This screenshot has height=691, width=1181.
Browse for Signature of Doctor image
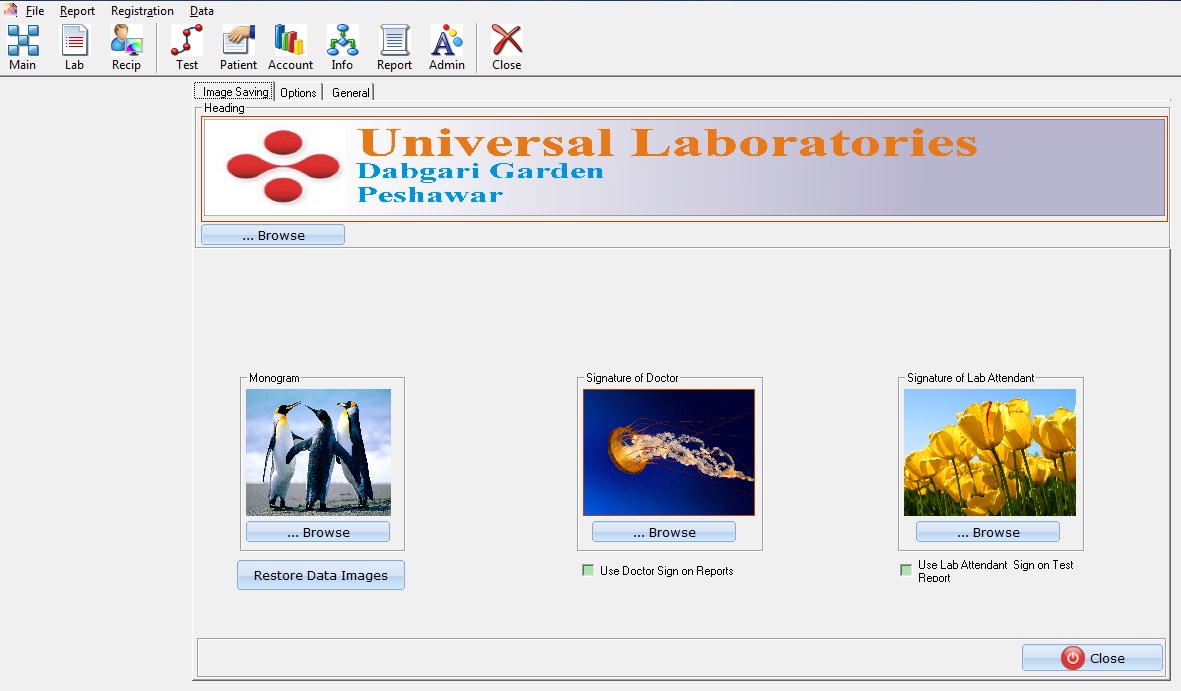point(664,532)
